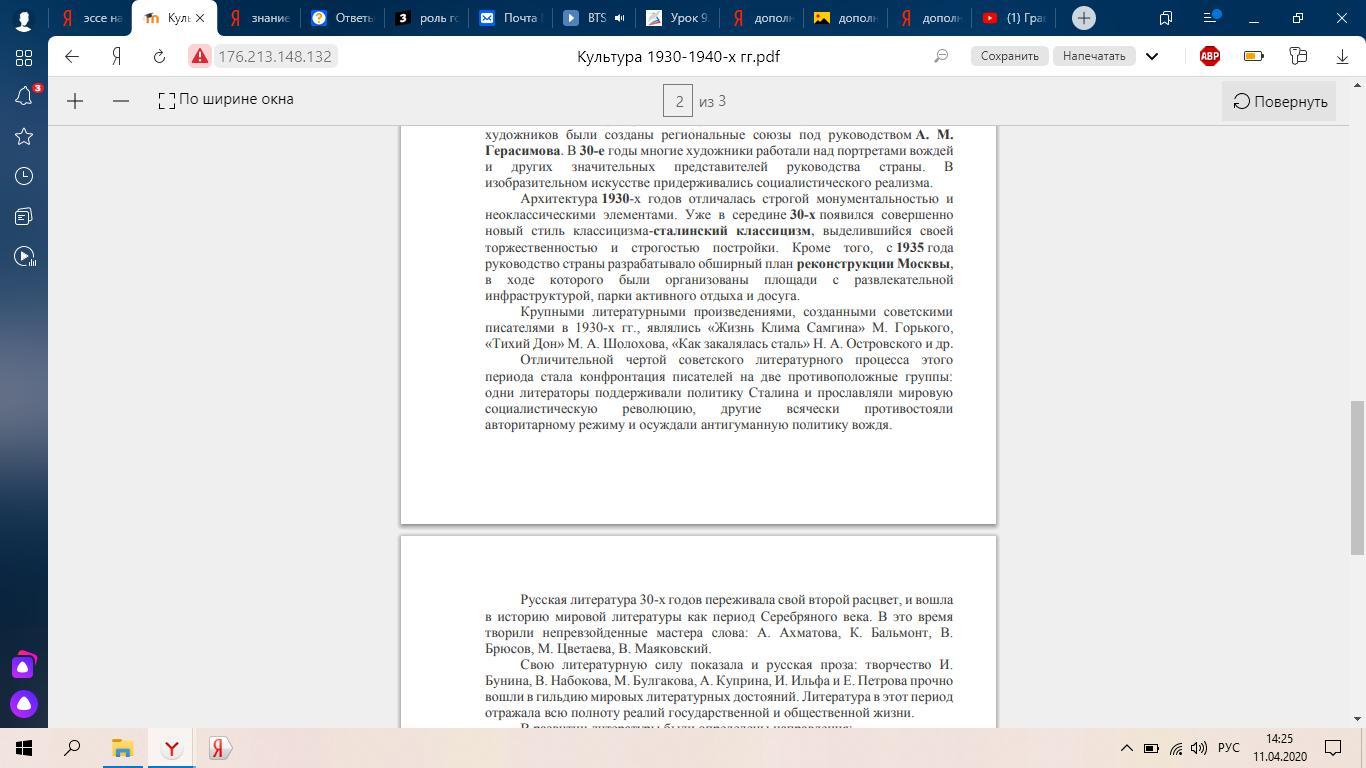Open a new browser tab
Screen dimensions: 1366x768
[1083, 18]
